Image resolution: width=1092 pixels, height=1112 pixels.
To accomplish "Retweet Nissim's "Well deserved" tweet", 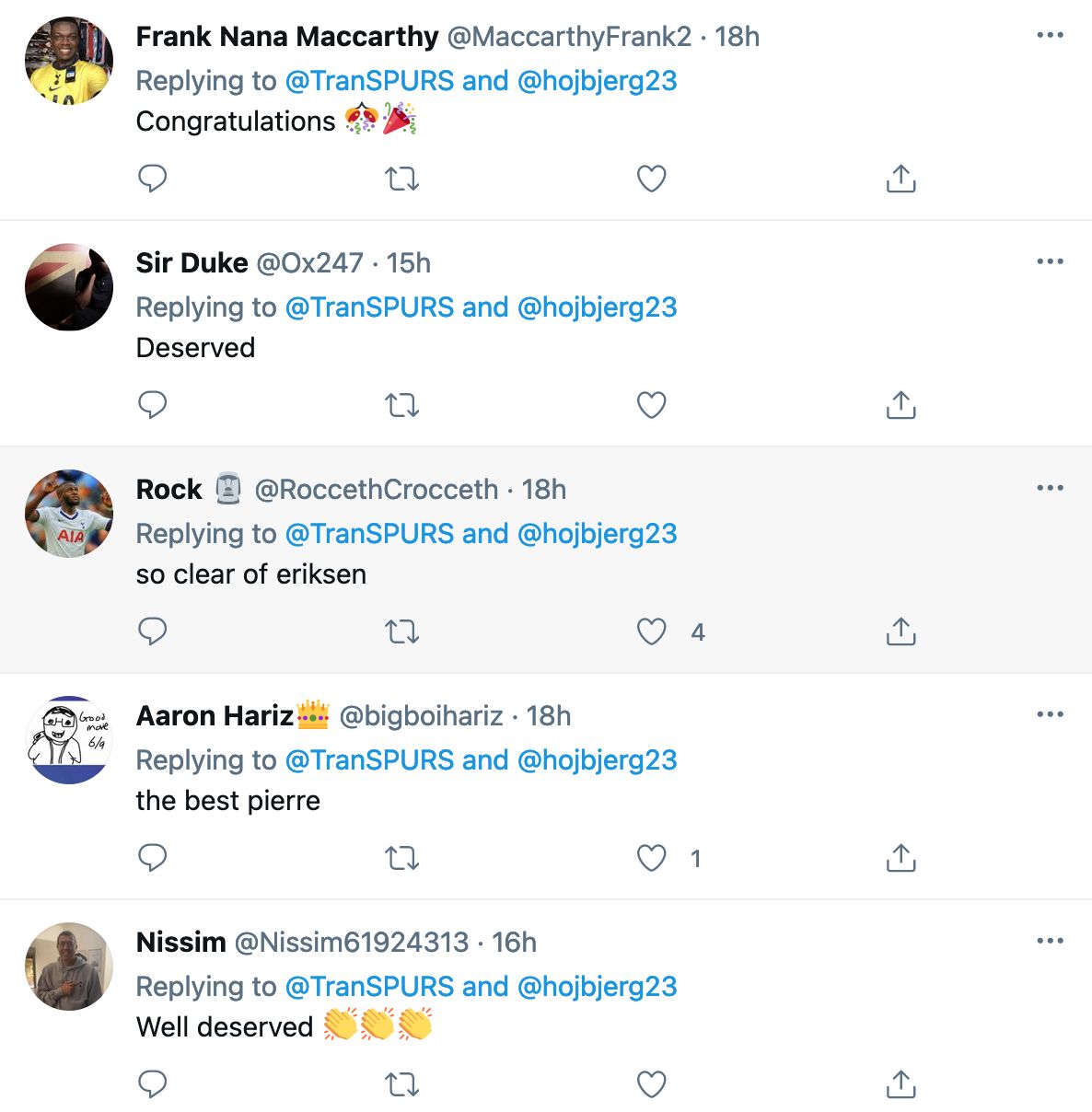I will click(x=401, y=1084).
